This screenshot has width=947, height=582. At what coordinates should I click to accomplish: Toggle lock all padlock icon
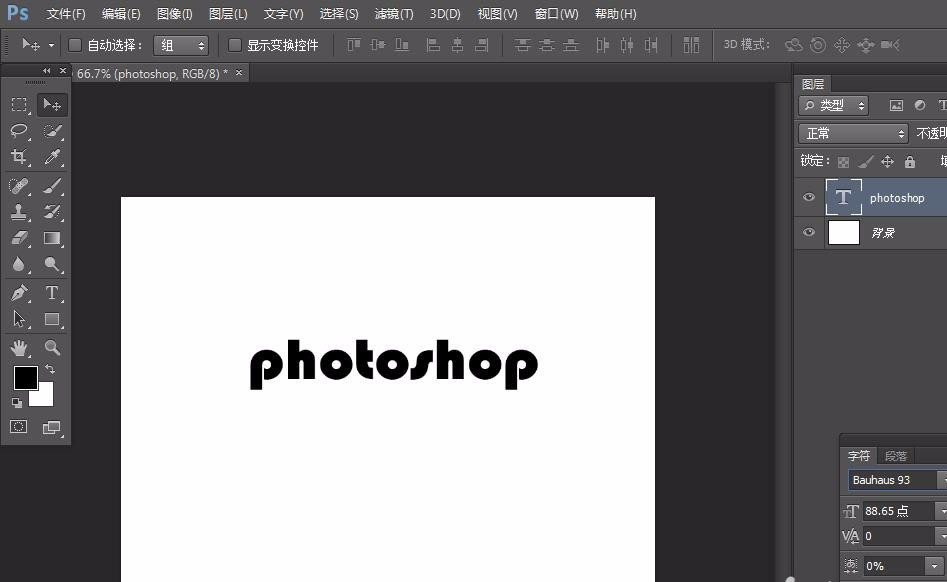click(910, 162)
